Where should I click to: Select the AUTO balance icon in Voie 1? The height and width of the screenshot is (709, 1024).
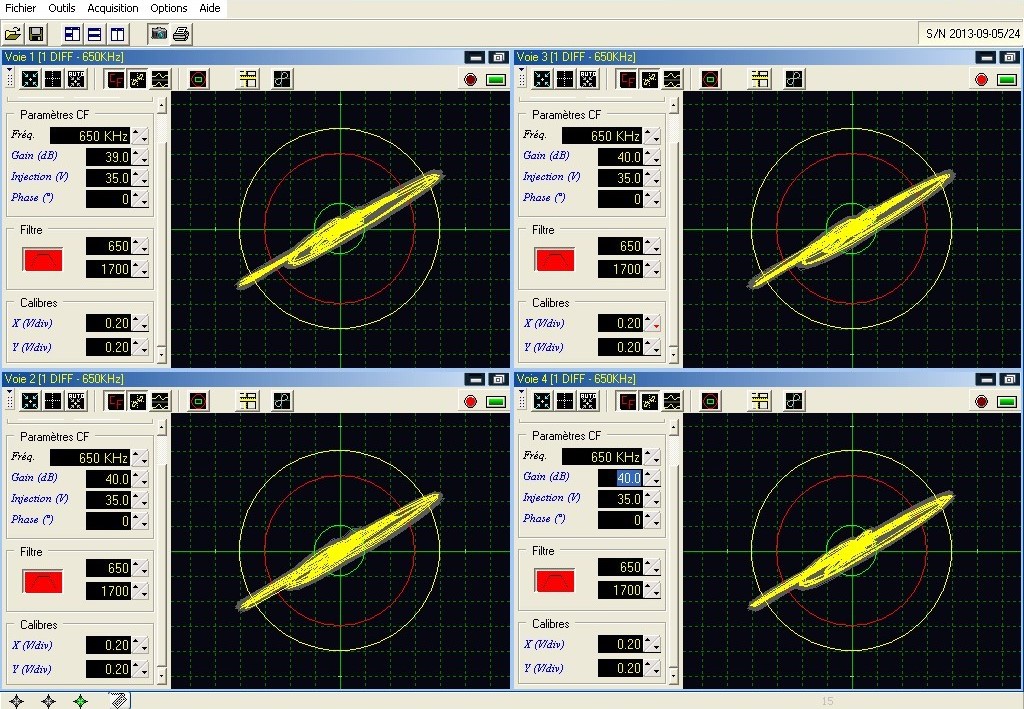click(x=76, y=79)
